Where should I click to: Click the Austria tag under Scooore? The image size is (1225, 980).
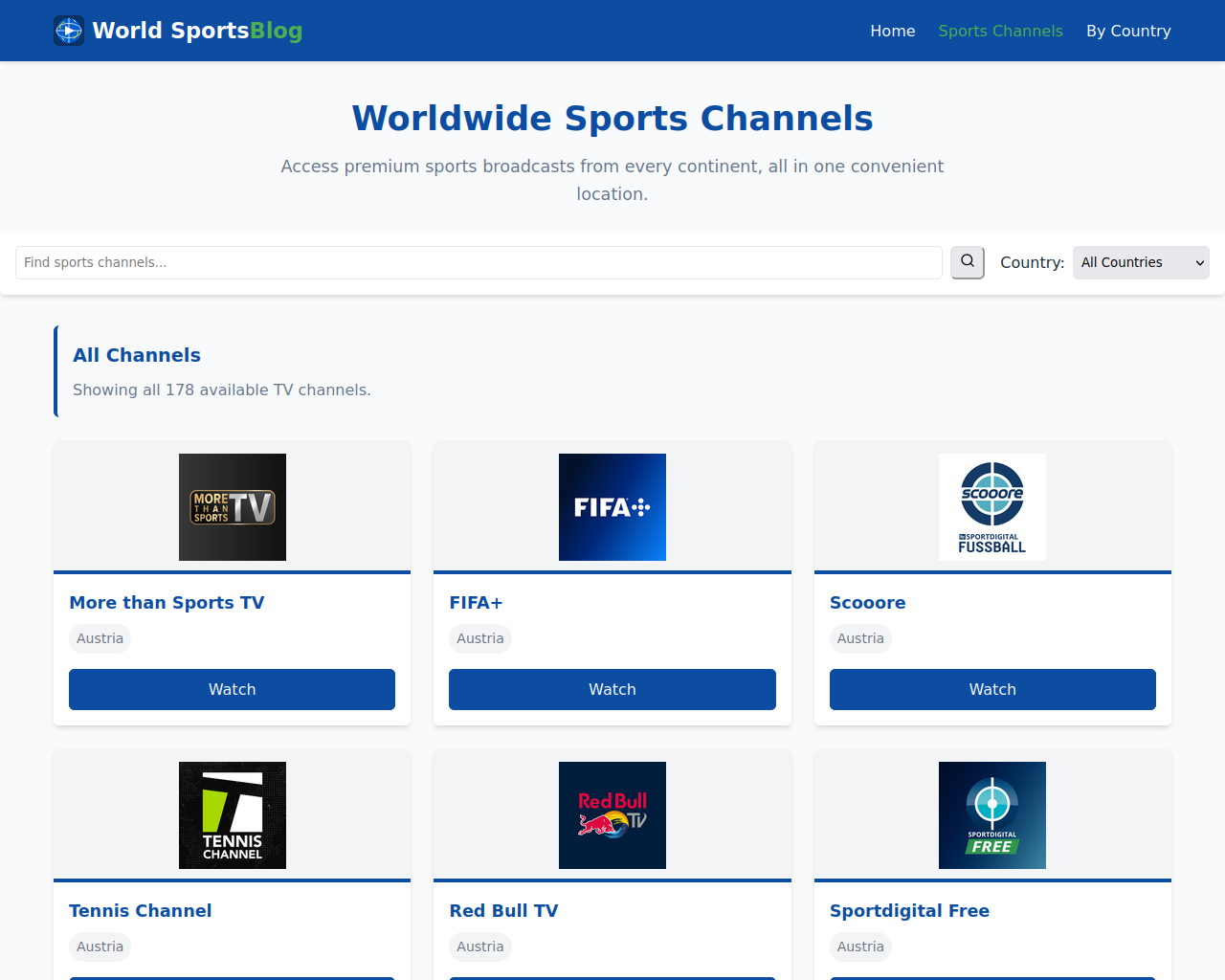(x=860, y=638)
